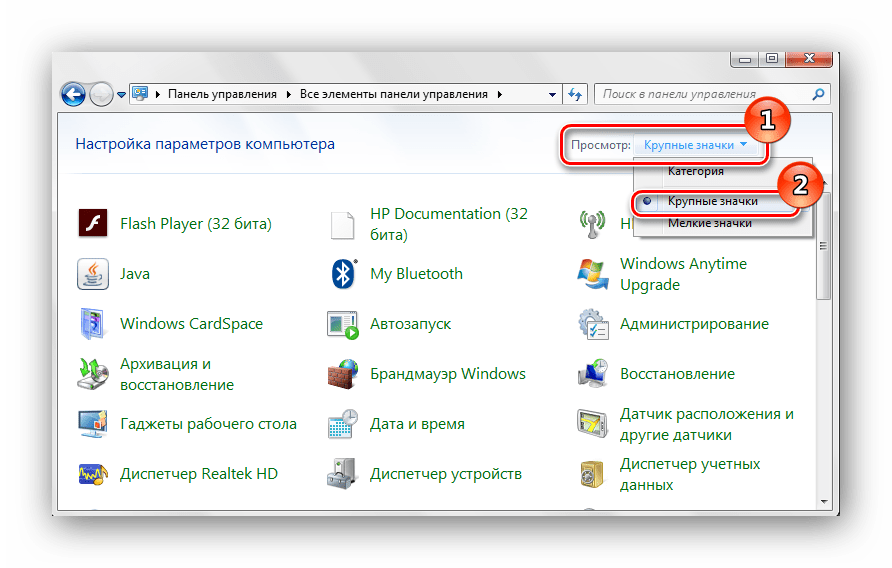Choose the Категория view option
Viewport: 892px width, 568px height.
click(x=695, y=171)
